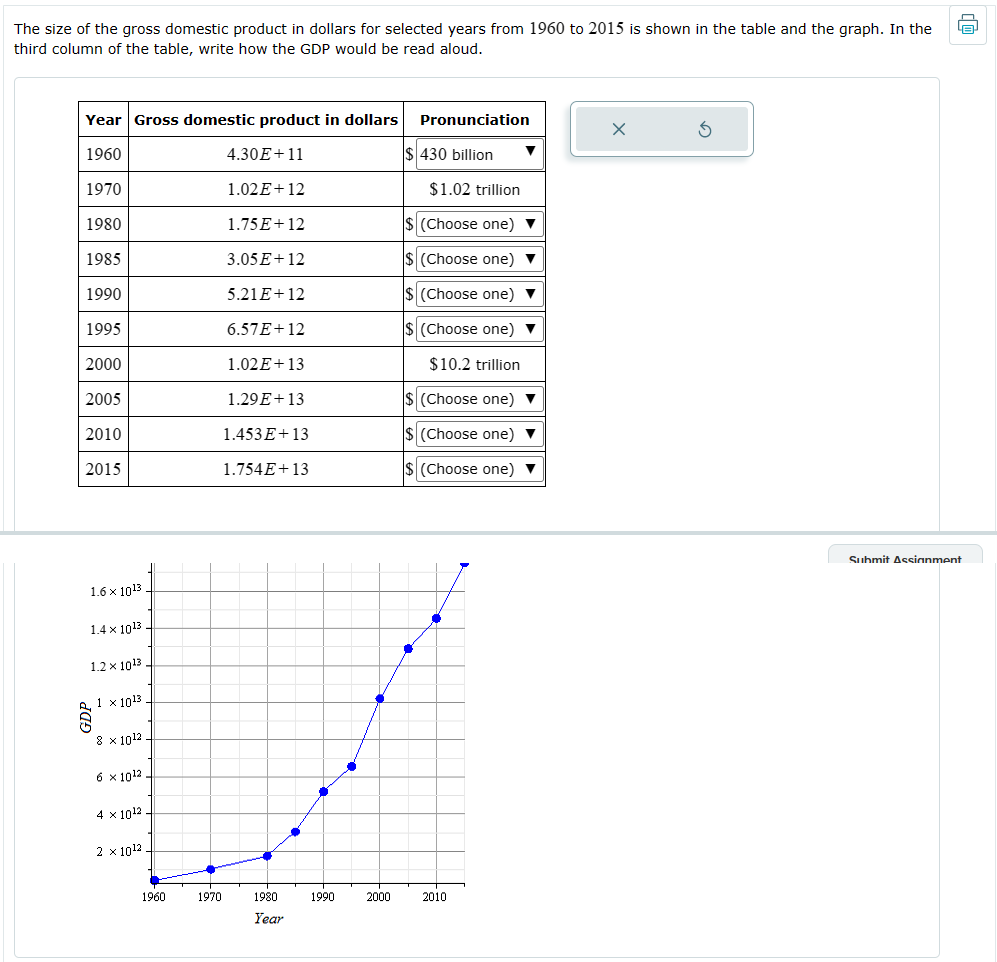The height and width of the screenshot is (962, 997).
Task: Click the X clear answer icon
Action: click(x=619, y=129)
